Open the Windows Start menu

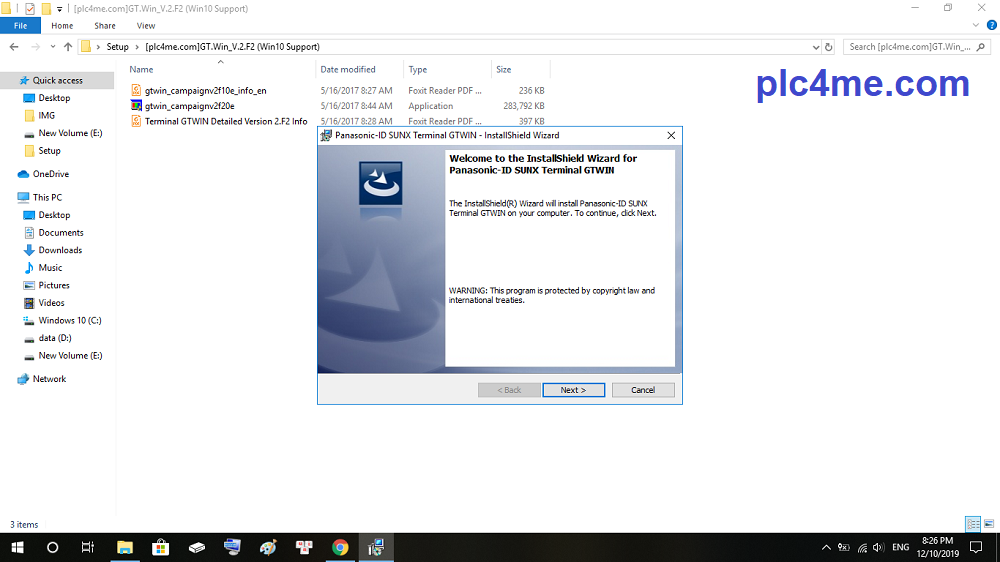pyautogui.click(x=17, y=547)
